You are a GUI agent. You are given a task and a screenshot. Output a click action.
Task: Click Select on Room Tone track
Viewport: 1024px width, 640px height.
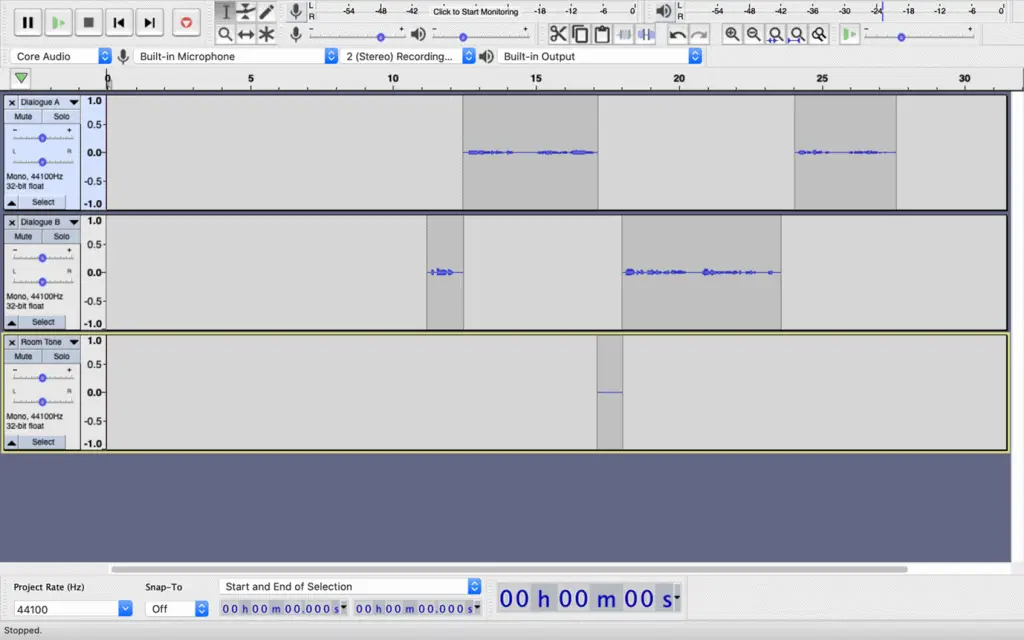(43, 442)
